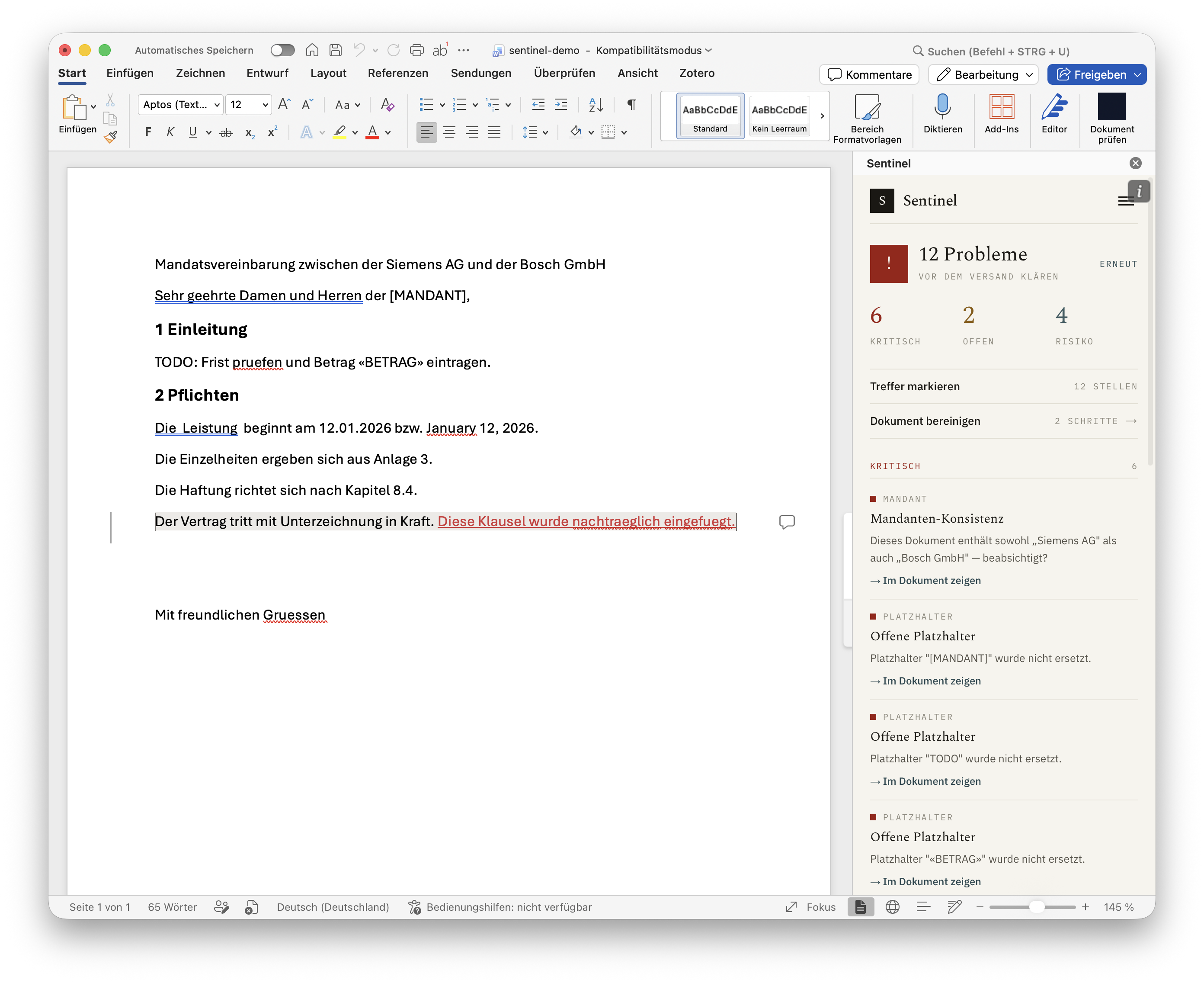Activate the Format Painter brush
1204x983 pixels.
[110, 137]
